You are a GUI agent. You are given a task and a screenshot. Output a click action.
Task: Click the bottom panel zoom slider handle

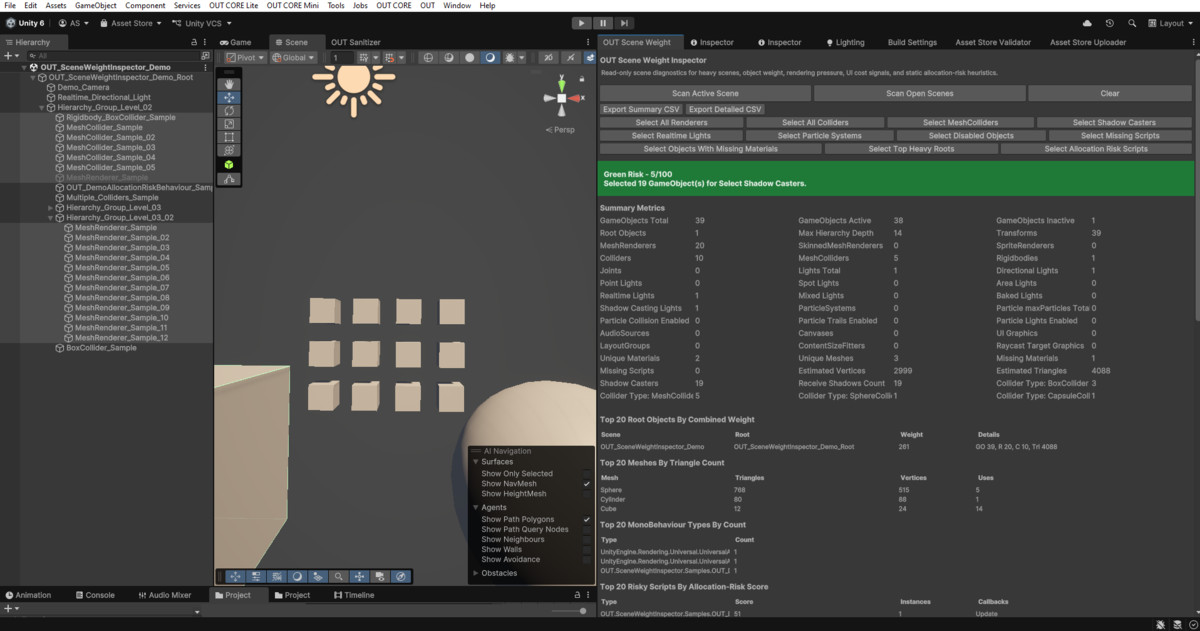[583, 610]
